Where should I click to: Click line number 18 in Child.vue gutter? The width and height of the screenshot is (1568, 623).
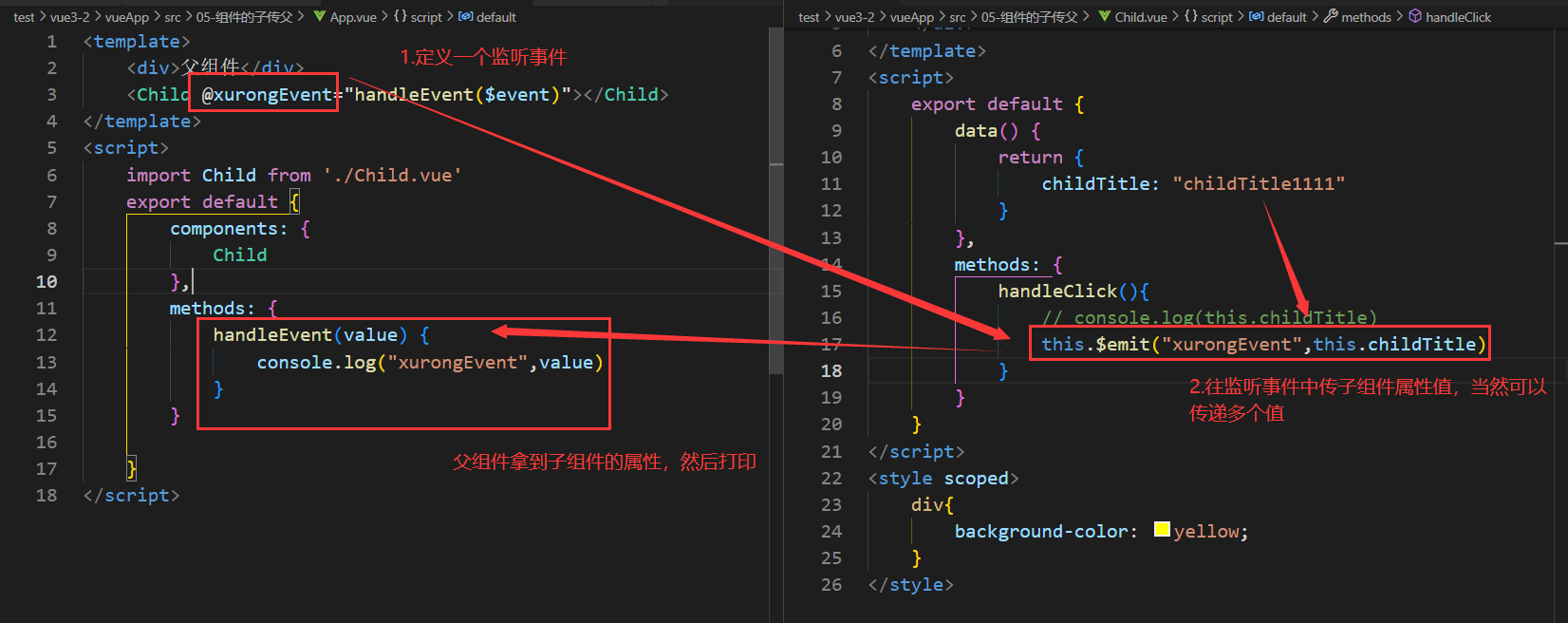tap(831, 370)
